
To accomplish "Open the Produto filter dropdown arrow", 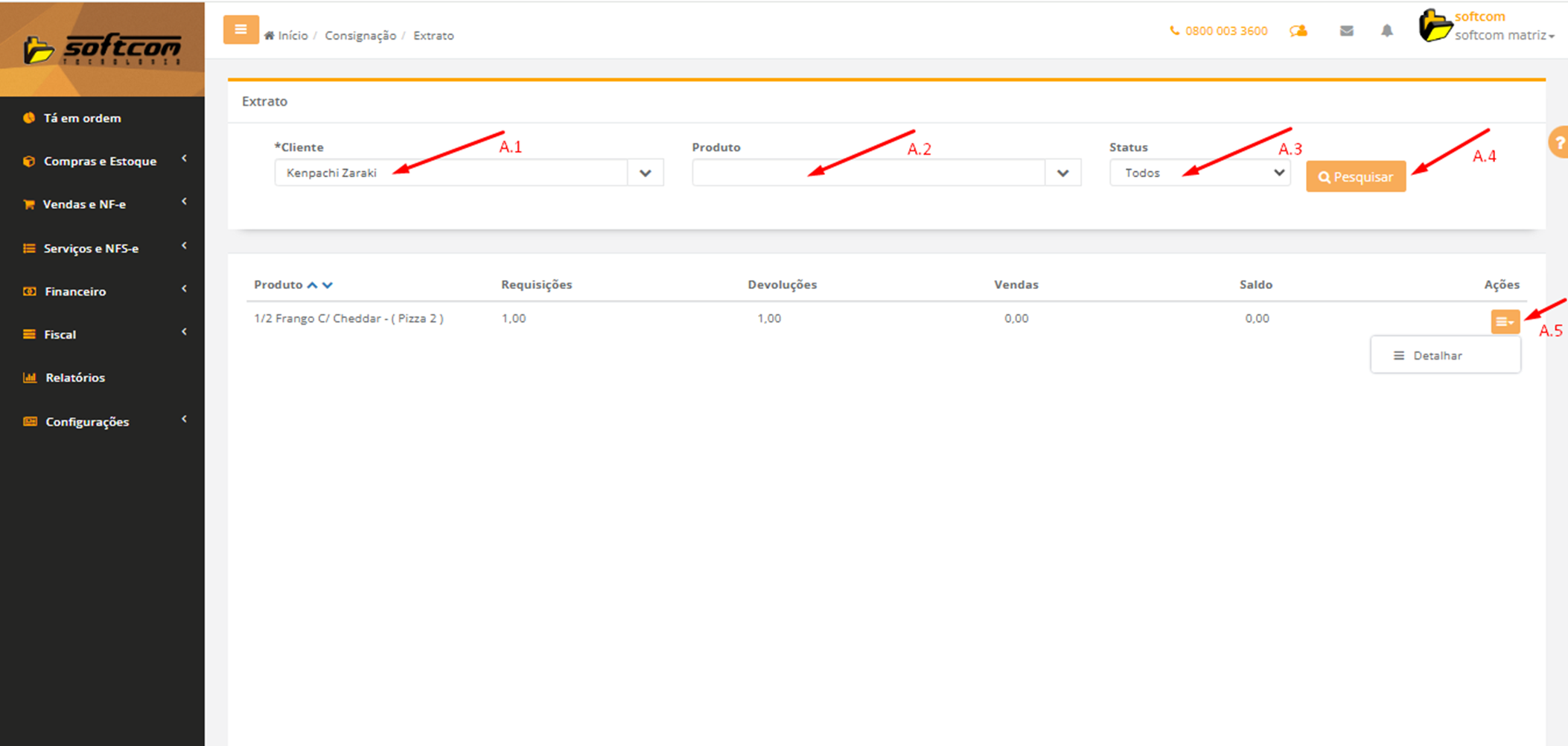I will click(1062, 173).
